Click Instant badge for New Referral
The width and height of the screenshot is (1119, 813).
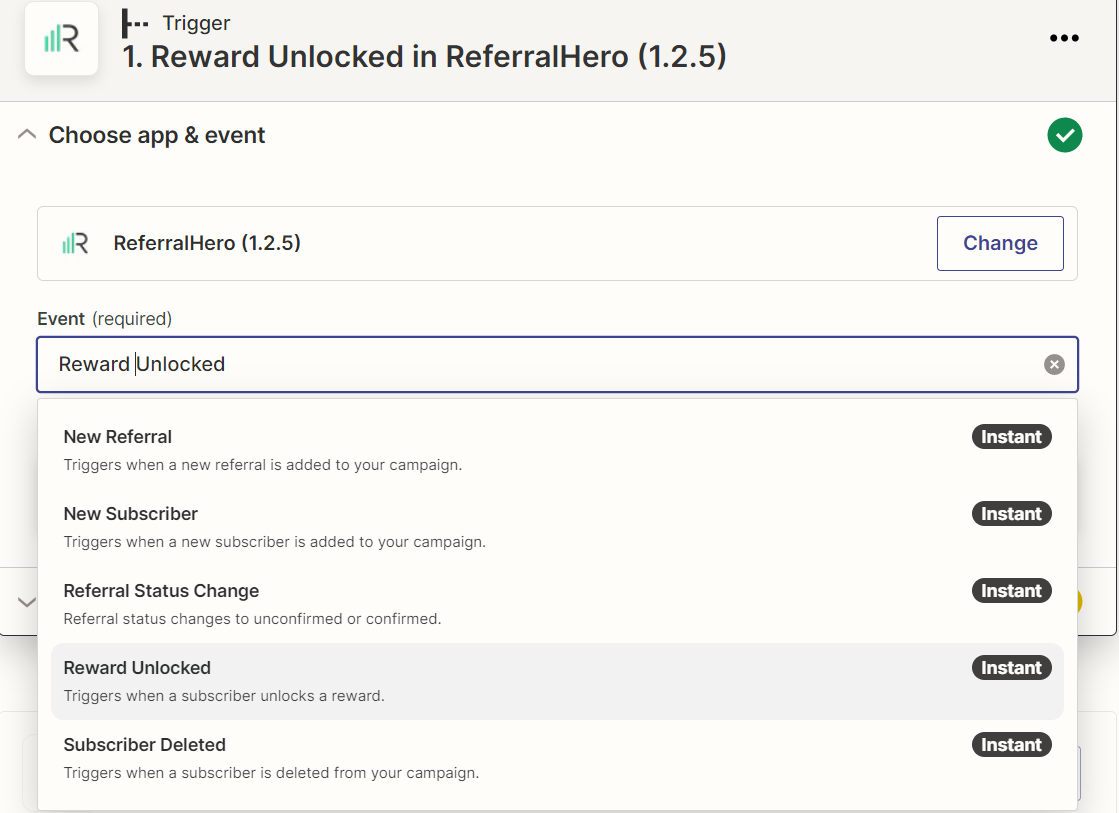1011,437
